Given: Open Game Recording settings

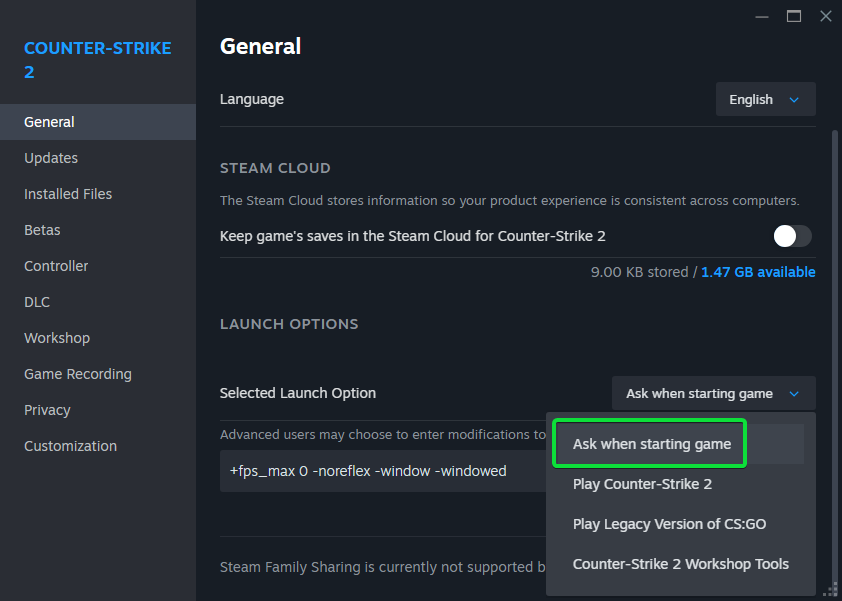Looking at the screenshot, I should point(78,374).
